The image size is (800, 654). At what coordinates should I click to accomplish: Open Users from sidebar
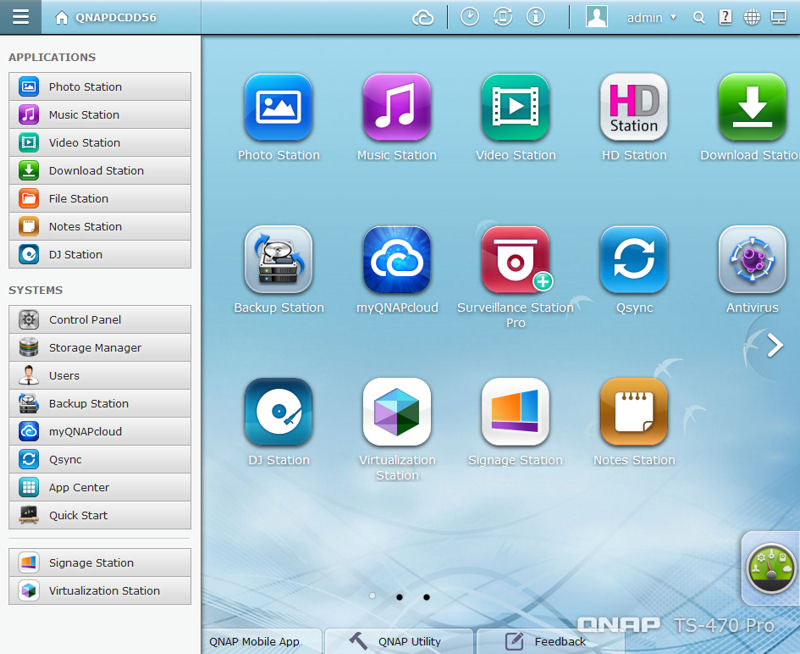pos(99,375)
